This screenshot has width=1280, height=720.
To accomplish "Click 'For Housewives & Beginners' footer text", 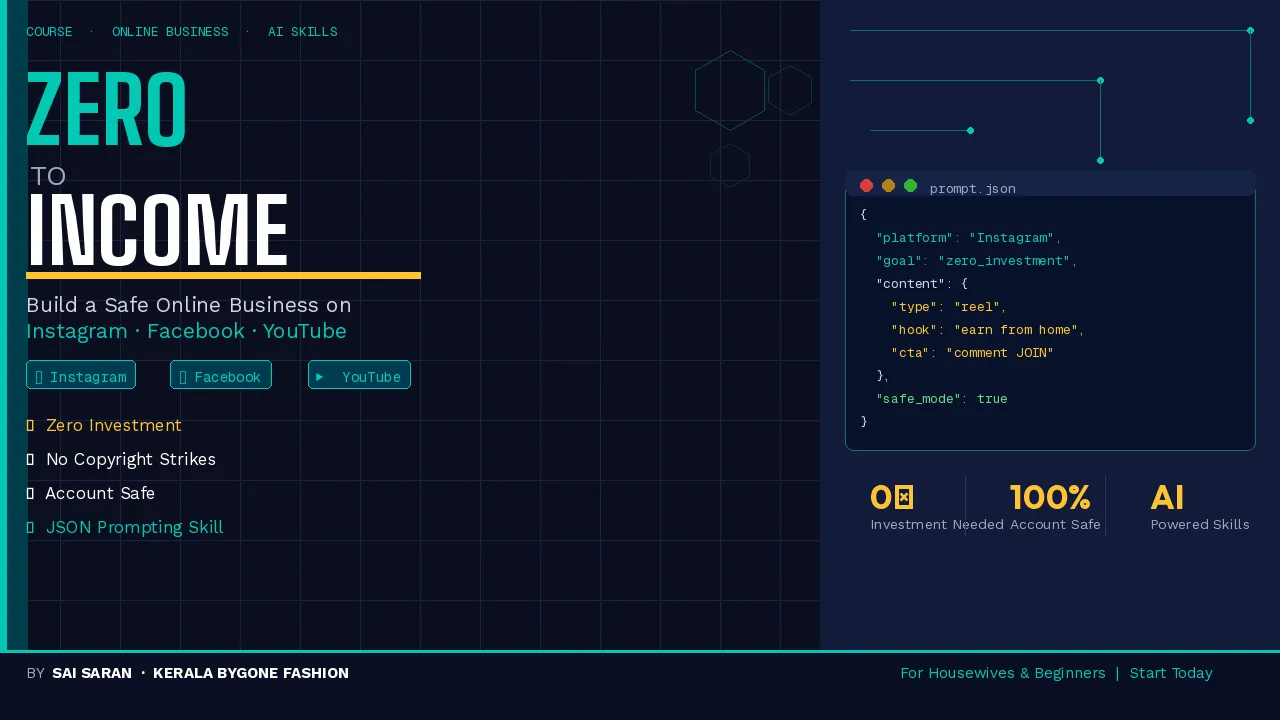I will click(x=1003, y=673).
